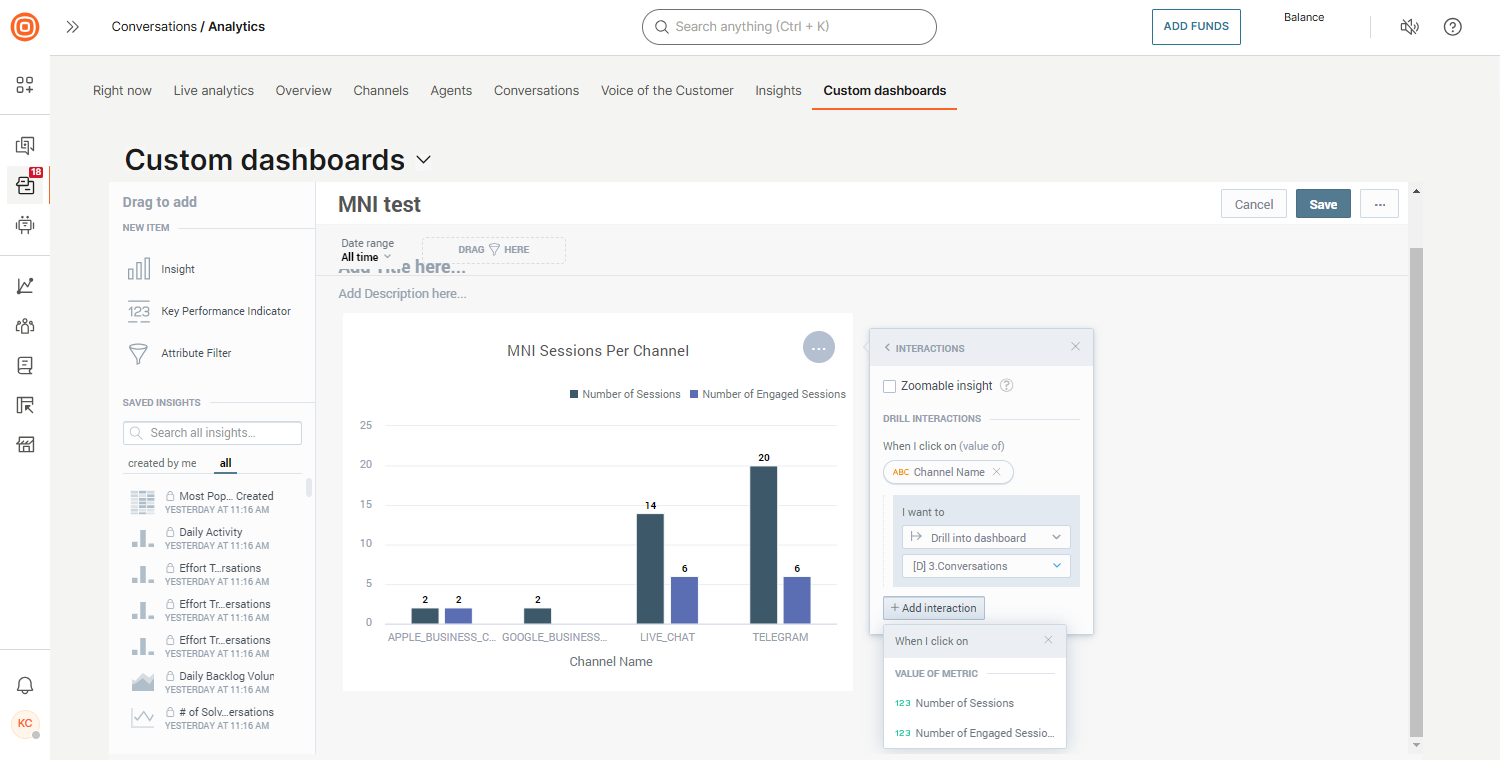The width and height of the screenshot is (1500, 760).
Task: Save the MNI test dashboard
Action: coord(1322,203)
